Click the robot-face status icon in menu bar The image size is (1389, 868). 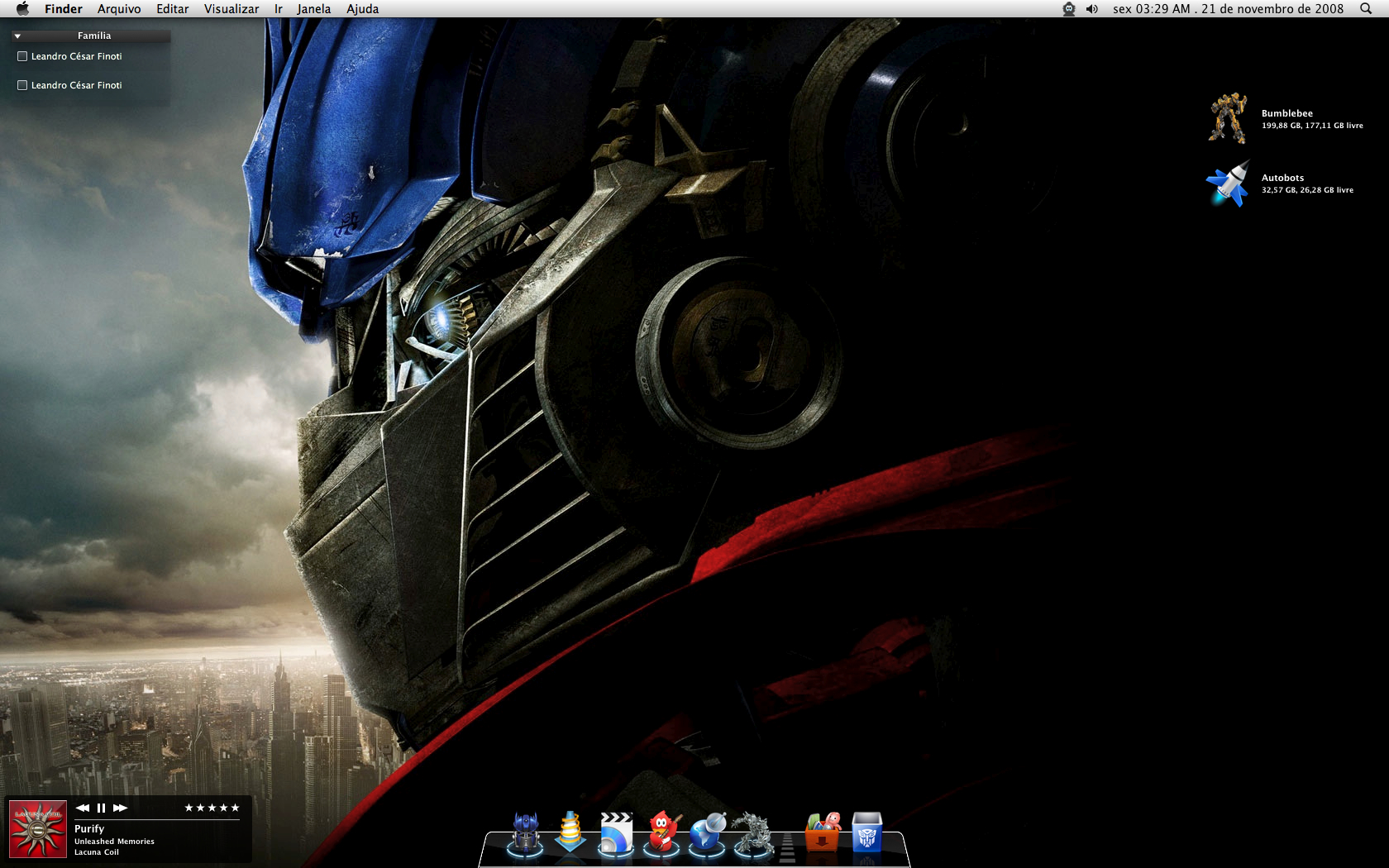tap(1069, 8)
